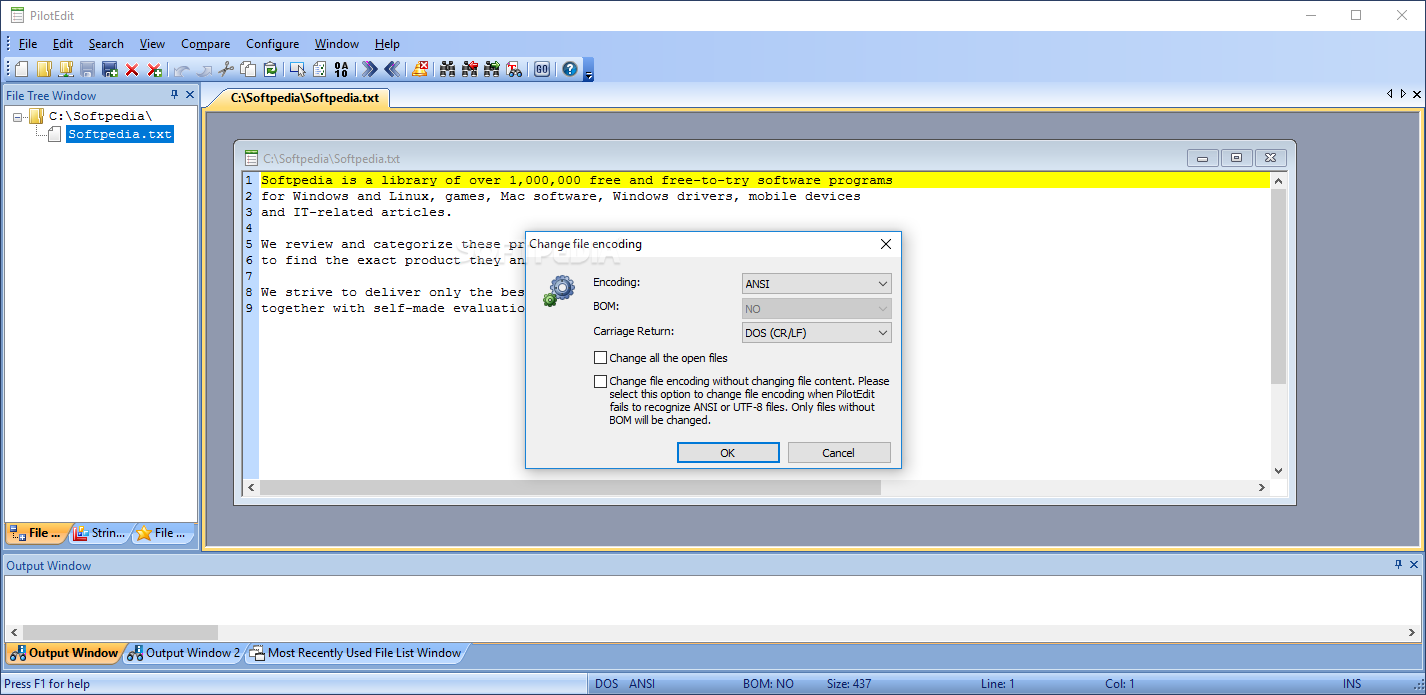Click the Close All files icon
Viewport: 1426px width, 695px height.
(x=155, y=69)
